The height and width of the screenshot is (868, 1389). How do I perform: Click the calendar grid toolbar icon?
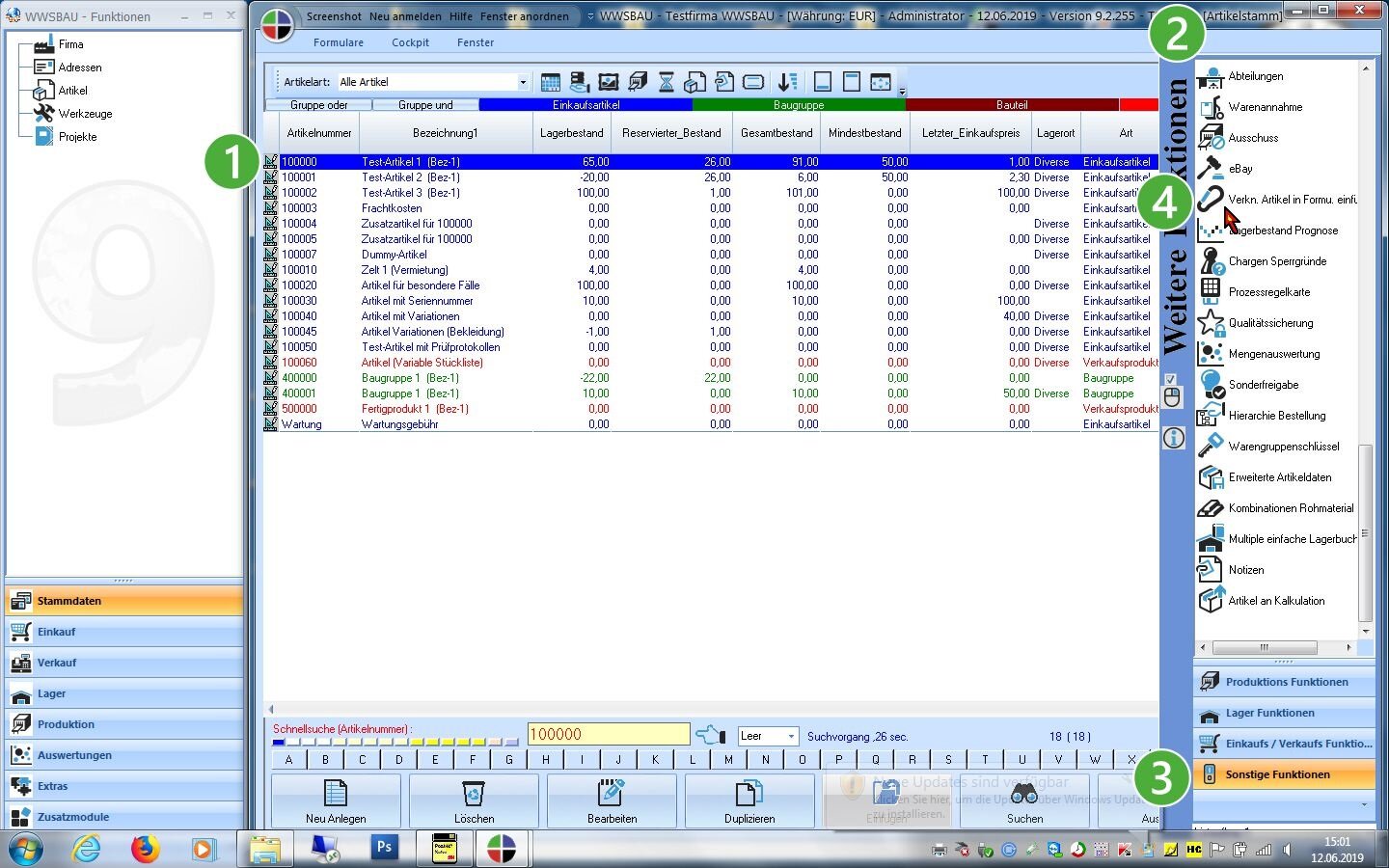coord(551,83)
